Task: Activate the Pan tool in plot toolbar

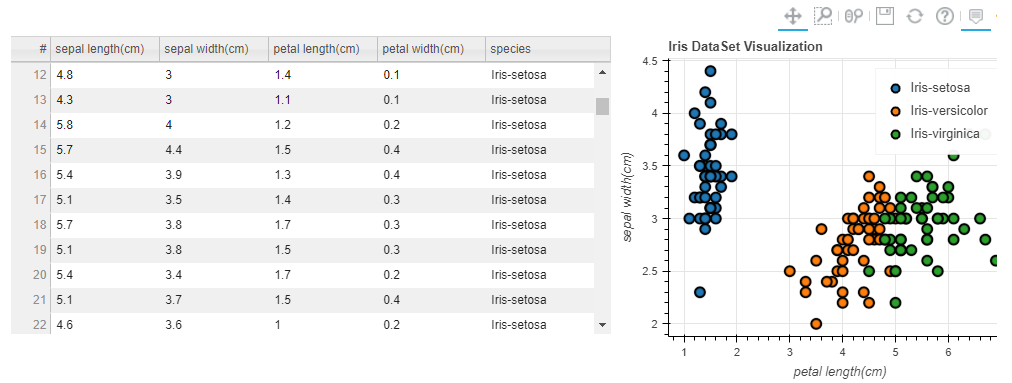Action: [793, 16]
